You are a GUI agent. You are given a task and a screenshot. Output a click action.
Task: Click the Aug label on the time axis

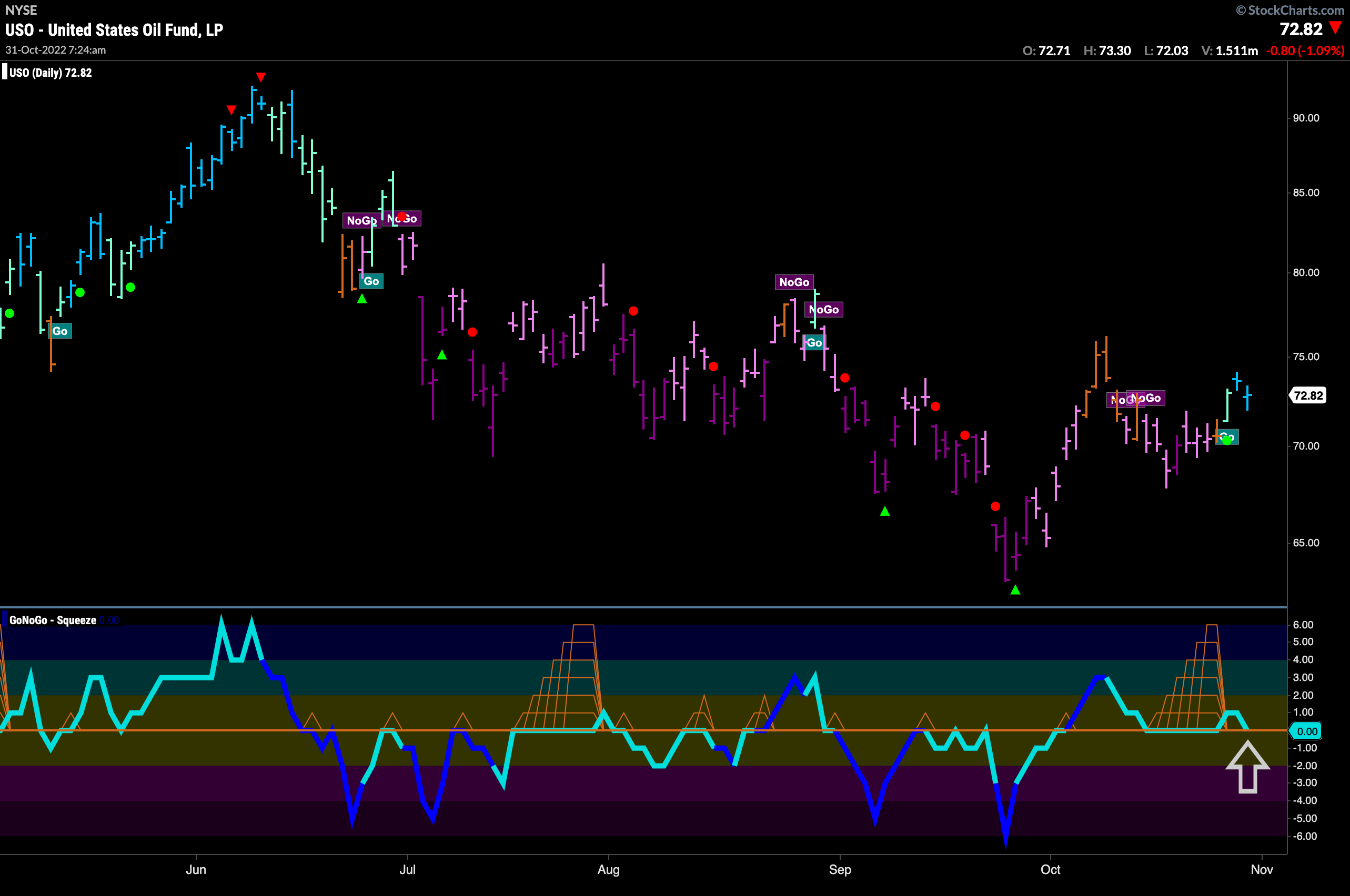pyautogui.click(x=608, y=869)
